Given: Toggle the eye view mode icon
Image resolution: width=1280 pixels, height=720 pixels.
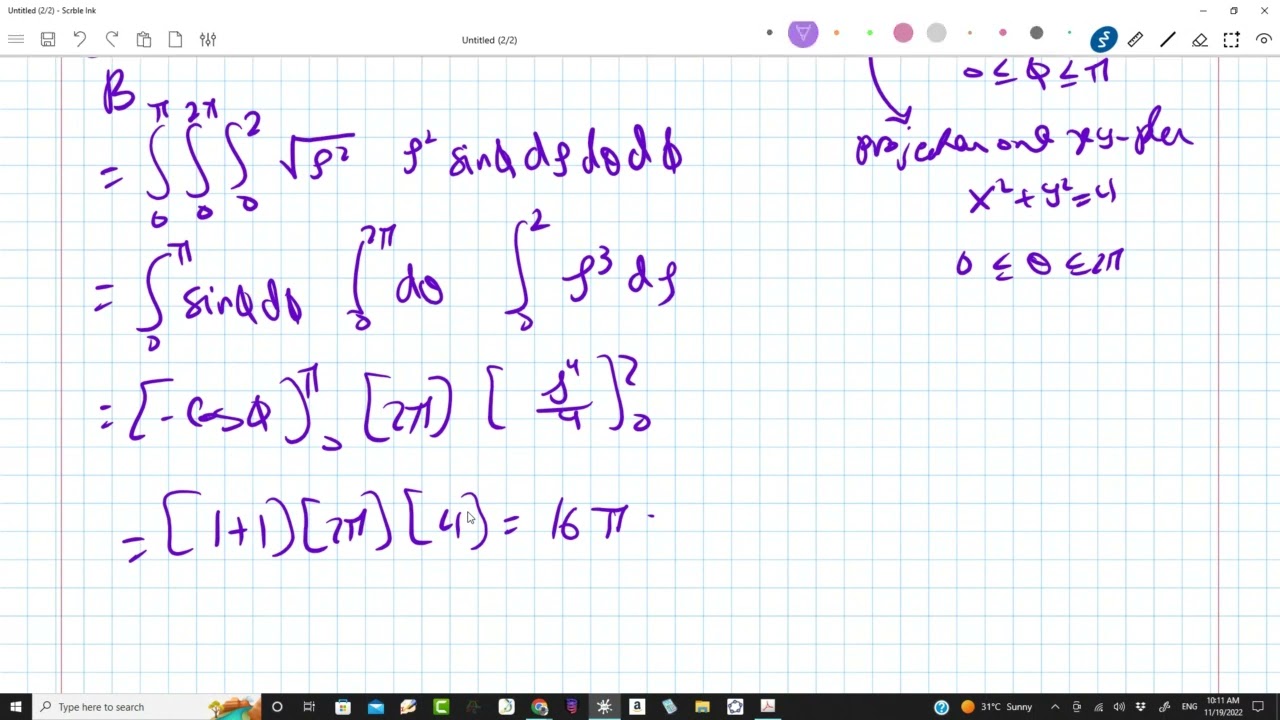Looking at the screenshot, I should pos(1264,39).
